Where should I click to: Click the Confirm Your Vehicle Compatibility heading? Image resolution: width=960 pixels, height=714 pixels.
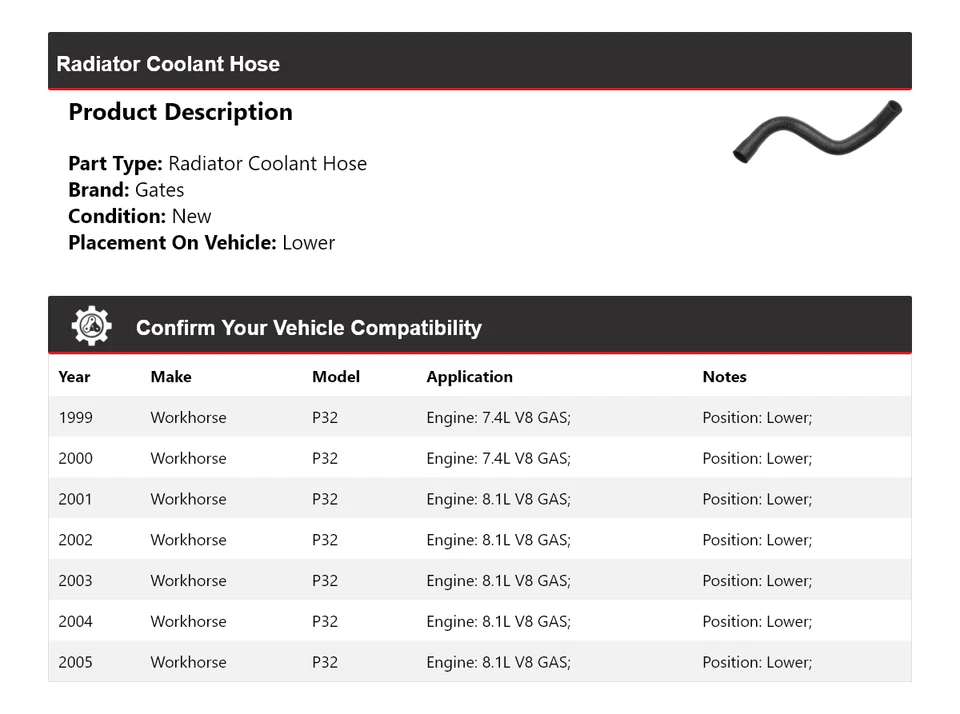pos(308,328)
